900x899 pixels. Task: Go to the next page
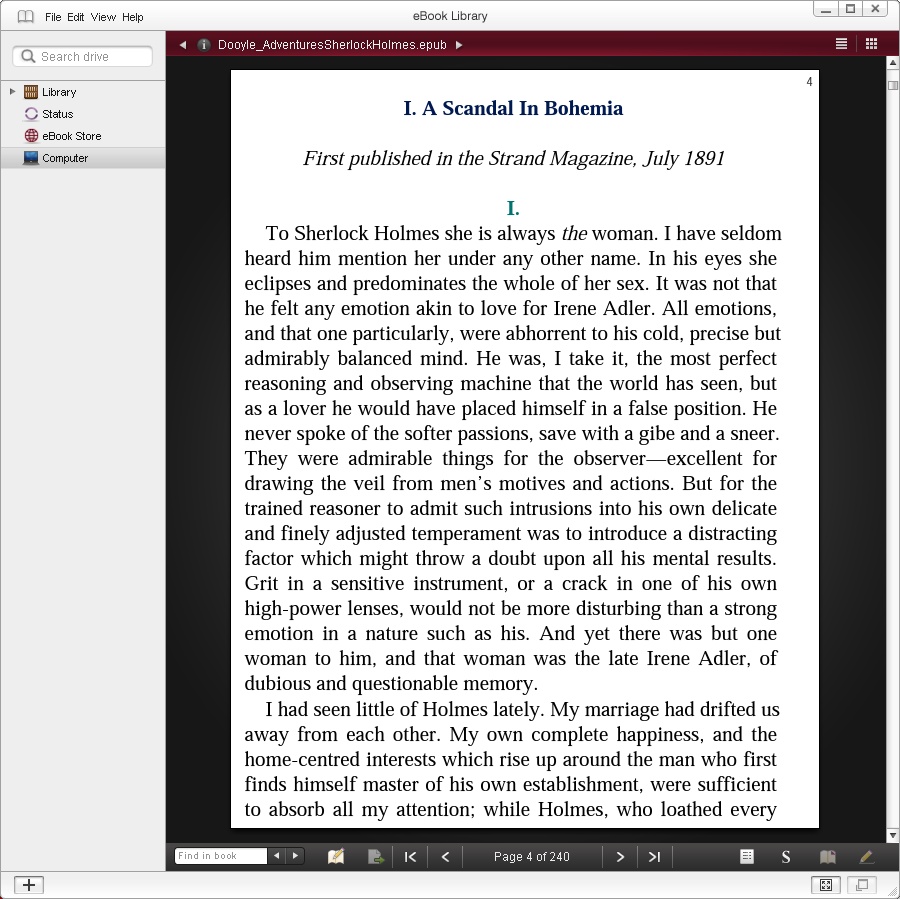click(x=620, y=857)
